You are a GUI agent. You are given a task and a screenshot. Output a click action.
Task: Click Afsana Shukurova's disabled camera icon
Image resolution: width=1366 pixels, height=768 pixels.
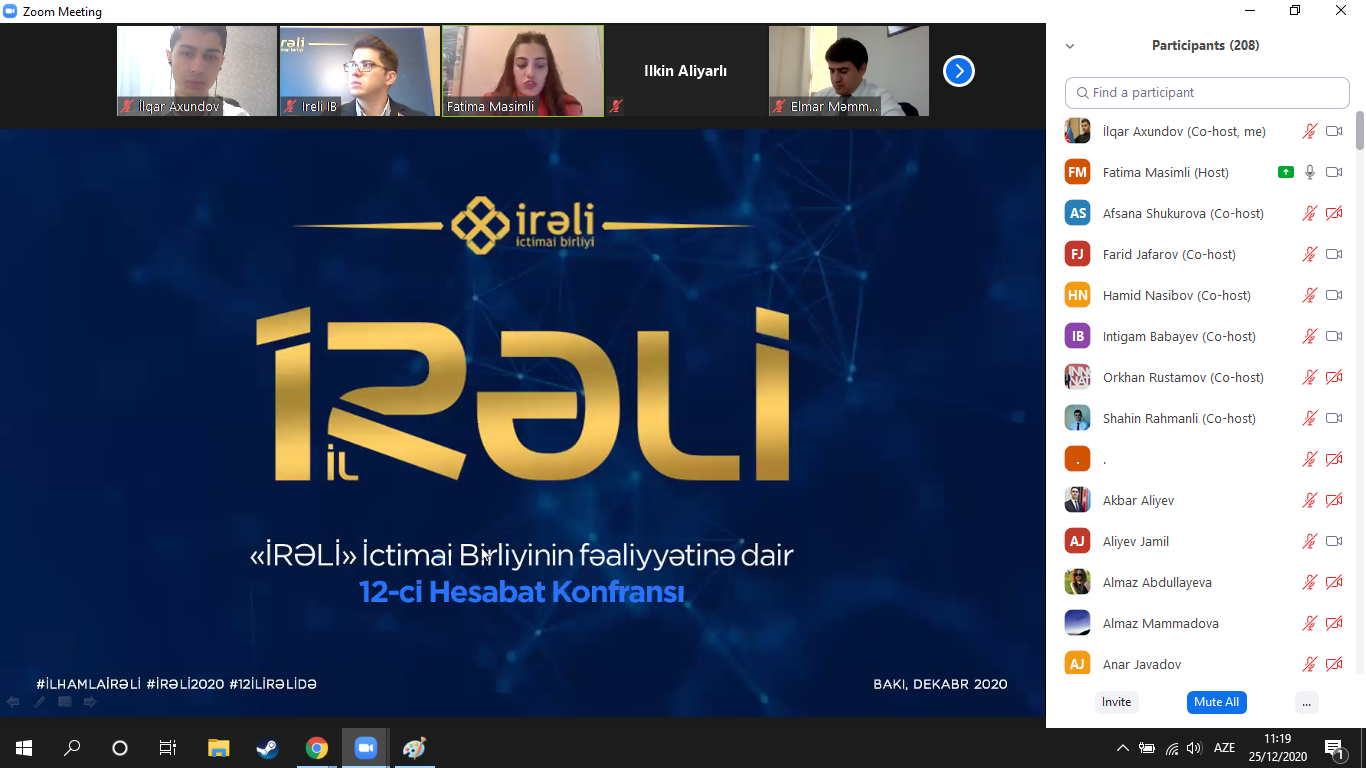pyautogui.click(x=1334, y=213)
